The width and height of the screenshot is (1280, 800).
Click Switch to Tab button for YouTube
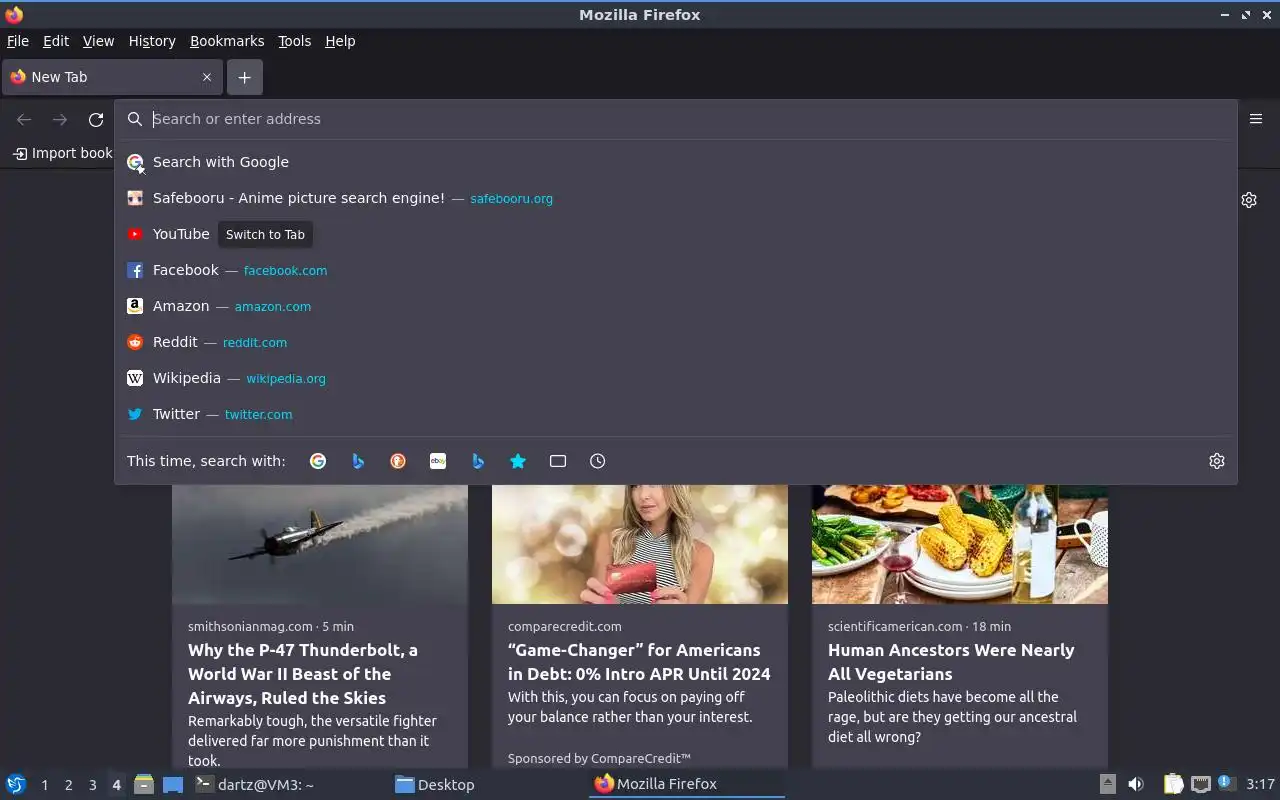click(x=265, y=234)
